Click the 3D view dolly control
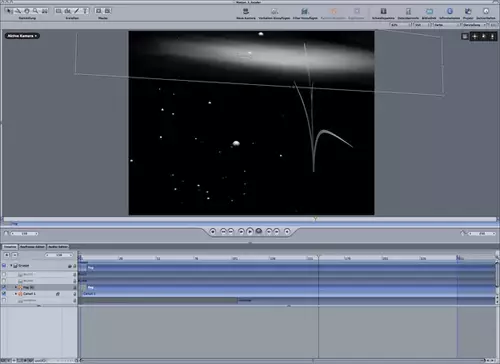This screenshot has width=500, height=364. pos(492,36)
